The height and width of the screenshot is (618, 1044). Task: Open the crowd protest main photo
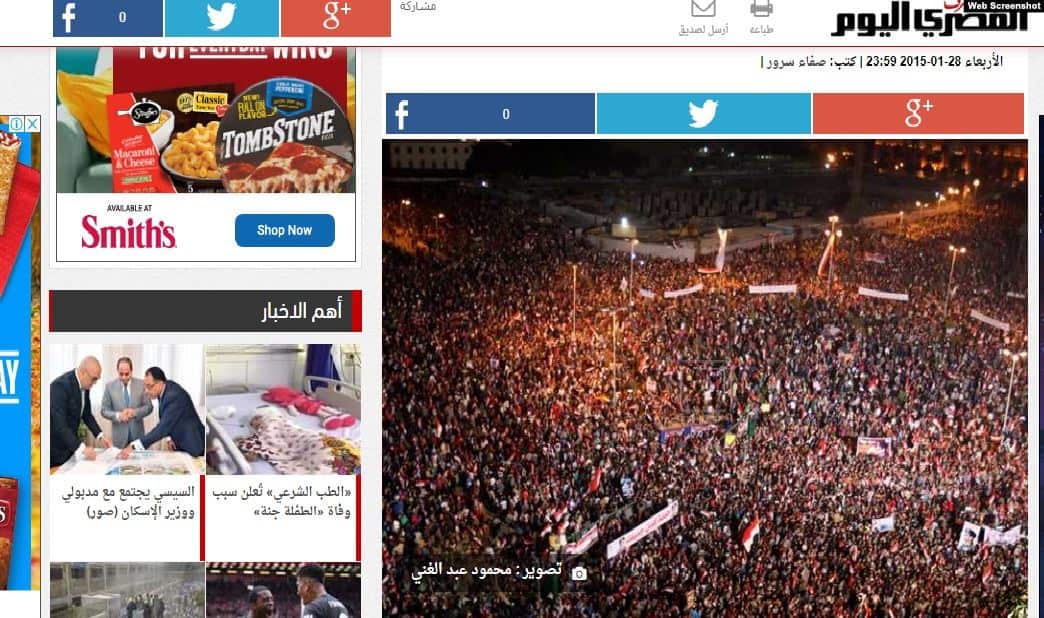click(704, 379)
